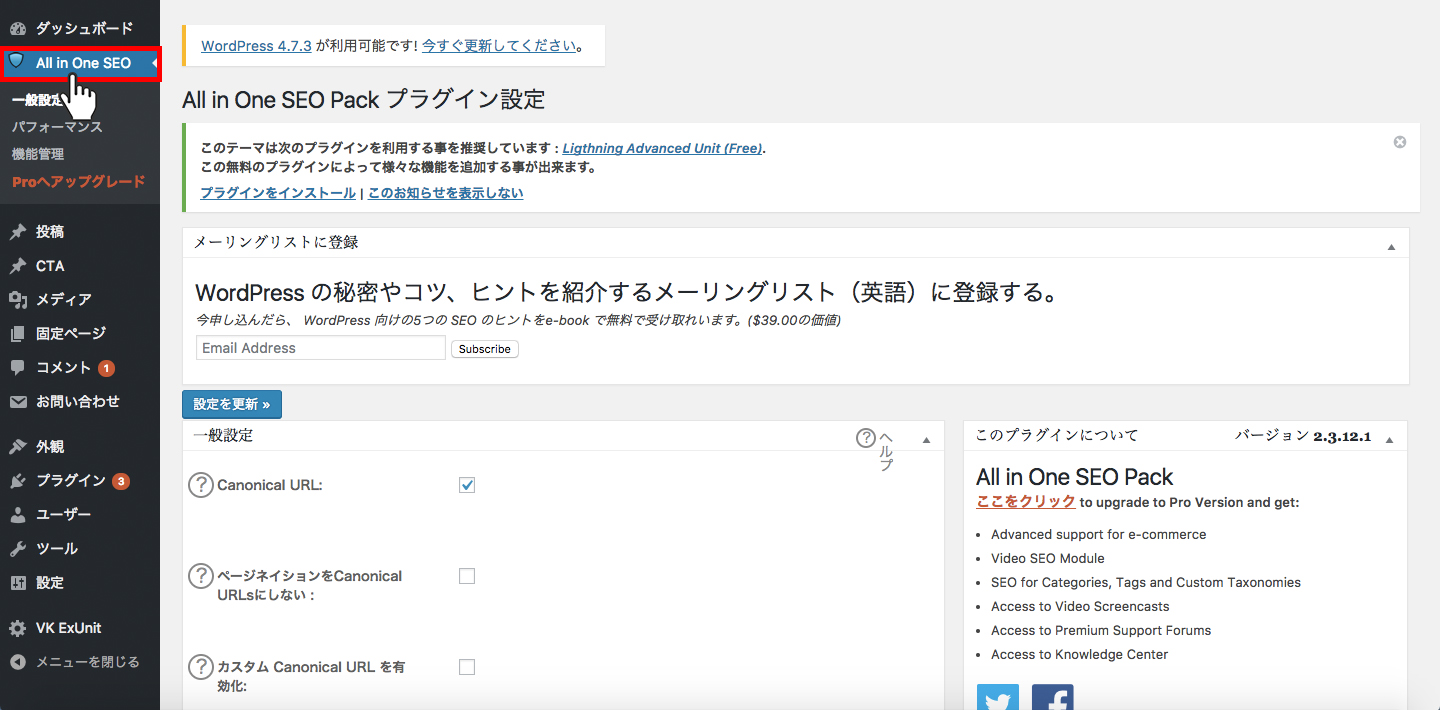Click 'Video SEO Module' list item

tap(1048, 558)
